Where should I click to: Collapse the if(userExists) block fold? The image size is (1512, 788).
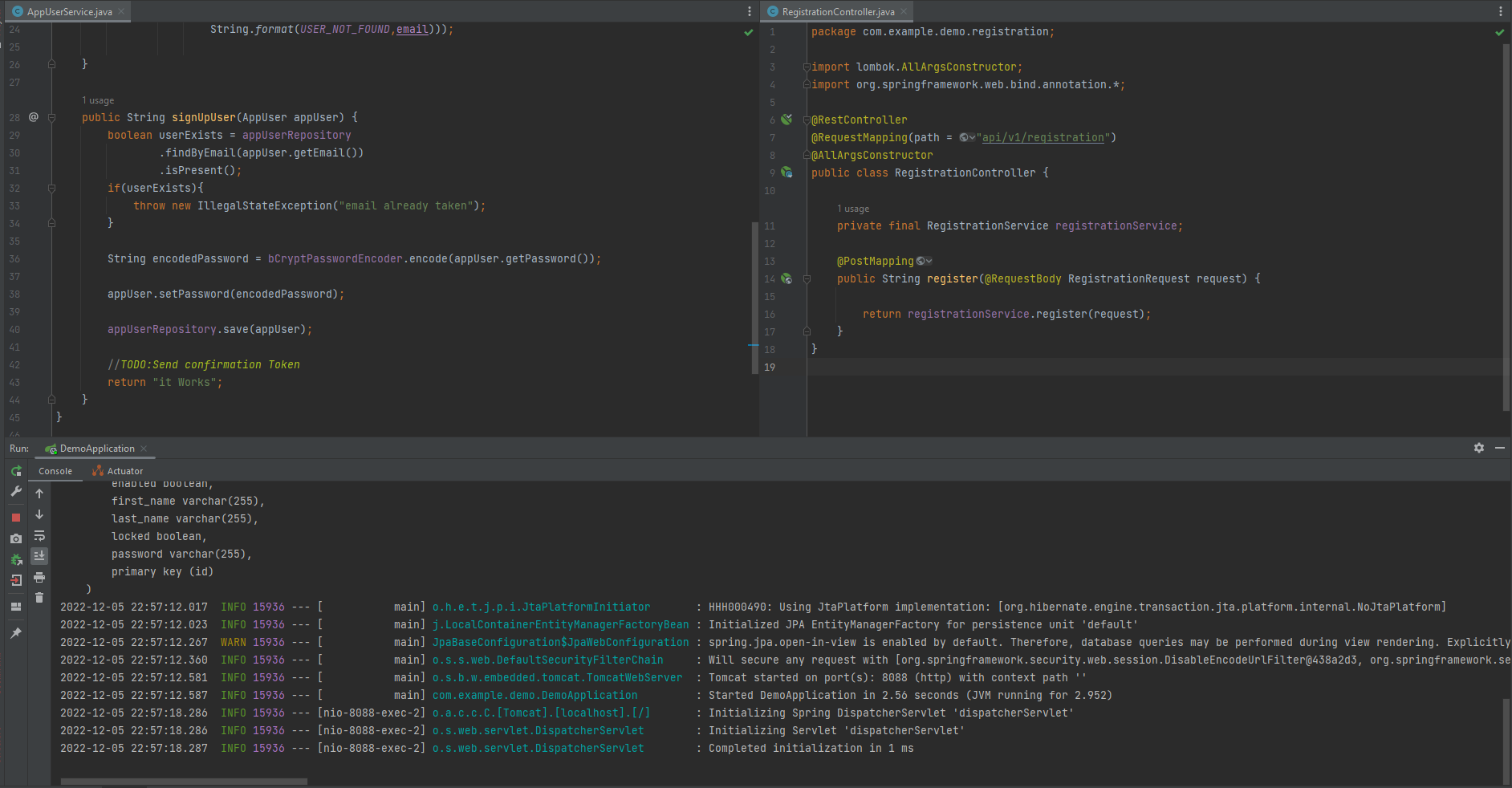pos(51,188)
